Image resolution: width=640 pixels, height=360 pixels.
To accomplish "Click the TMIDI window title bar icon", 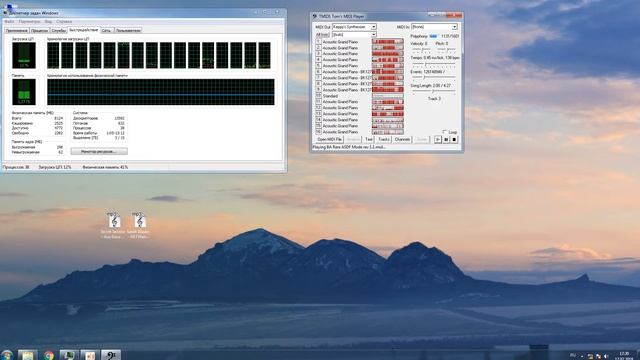I will pyautogui.click(x=315, y=16).
